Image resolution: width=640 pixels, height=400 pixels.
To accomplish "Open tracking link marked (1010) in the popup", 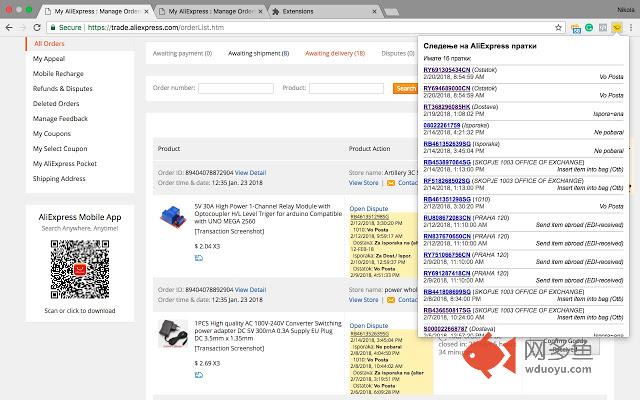I will [447, 199].
